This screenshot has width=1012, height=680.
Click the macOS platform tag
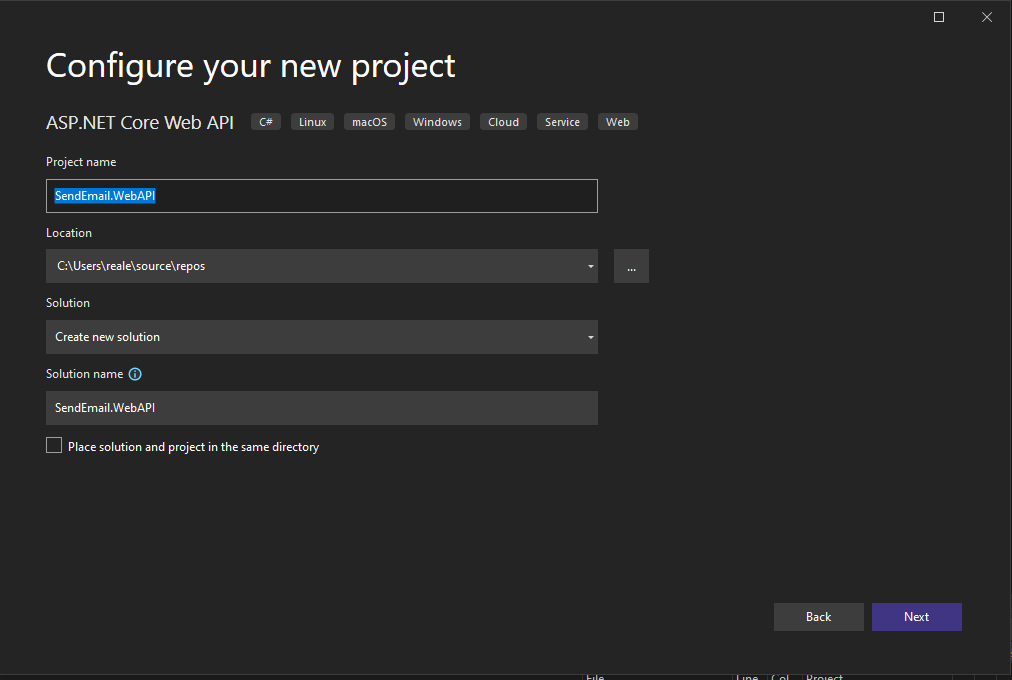(x=369, y=122)
